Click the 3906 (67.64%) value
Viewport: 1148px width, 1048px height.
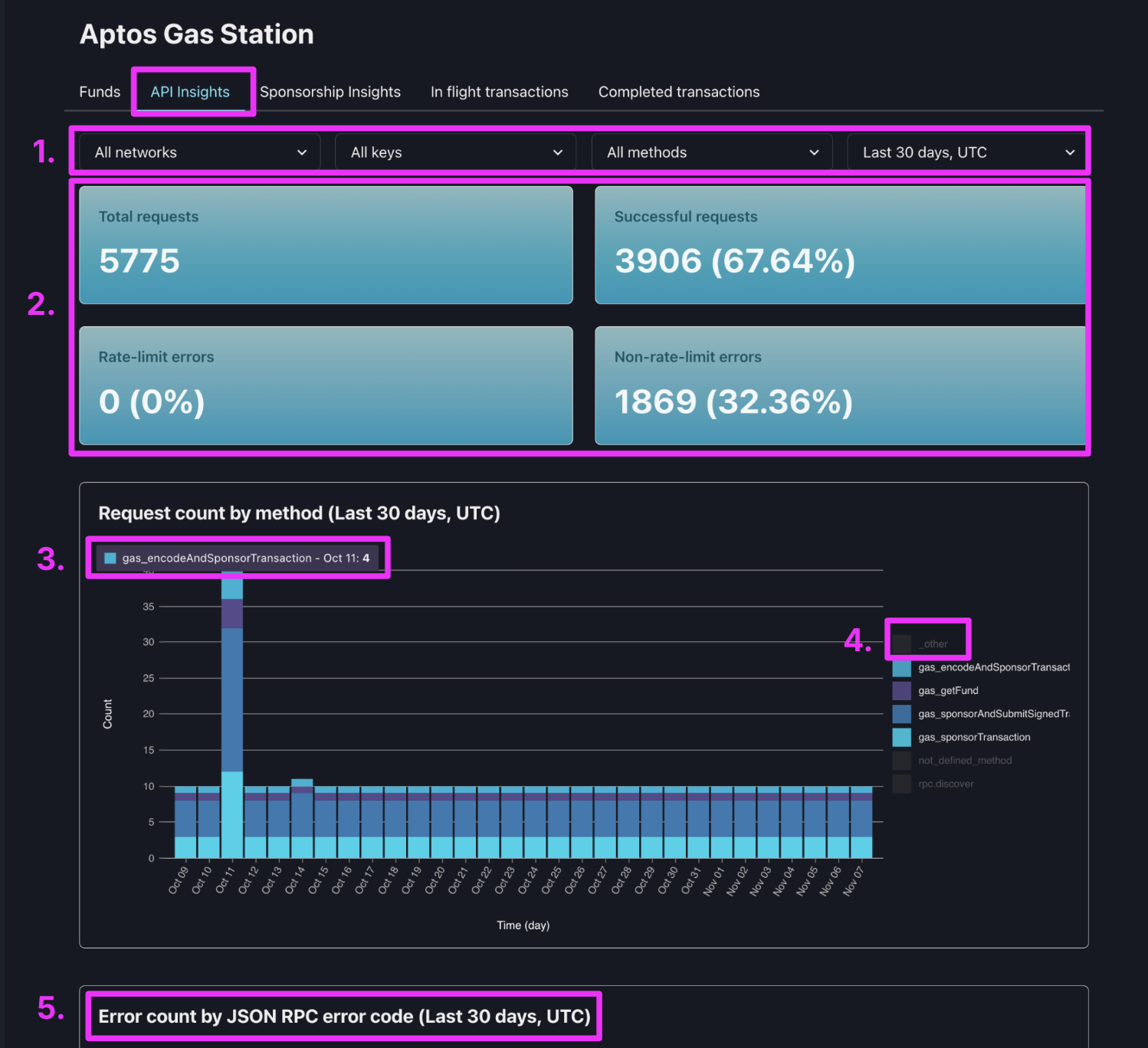coord(735,261)
